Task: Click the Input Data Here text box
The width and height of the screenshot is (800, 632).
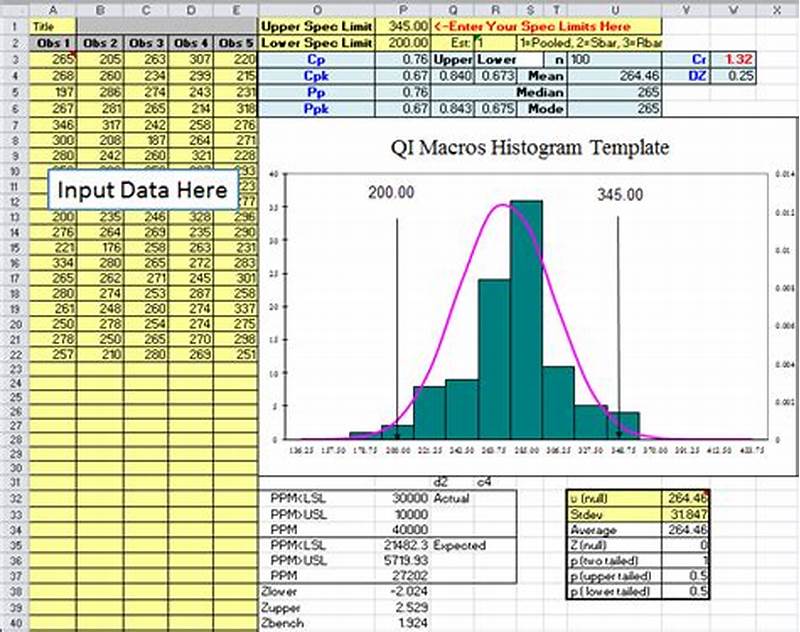Action: point(143,188)
